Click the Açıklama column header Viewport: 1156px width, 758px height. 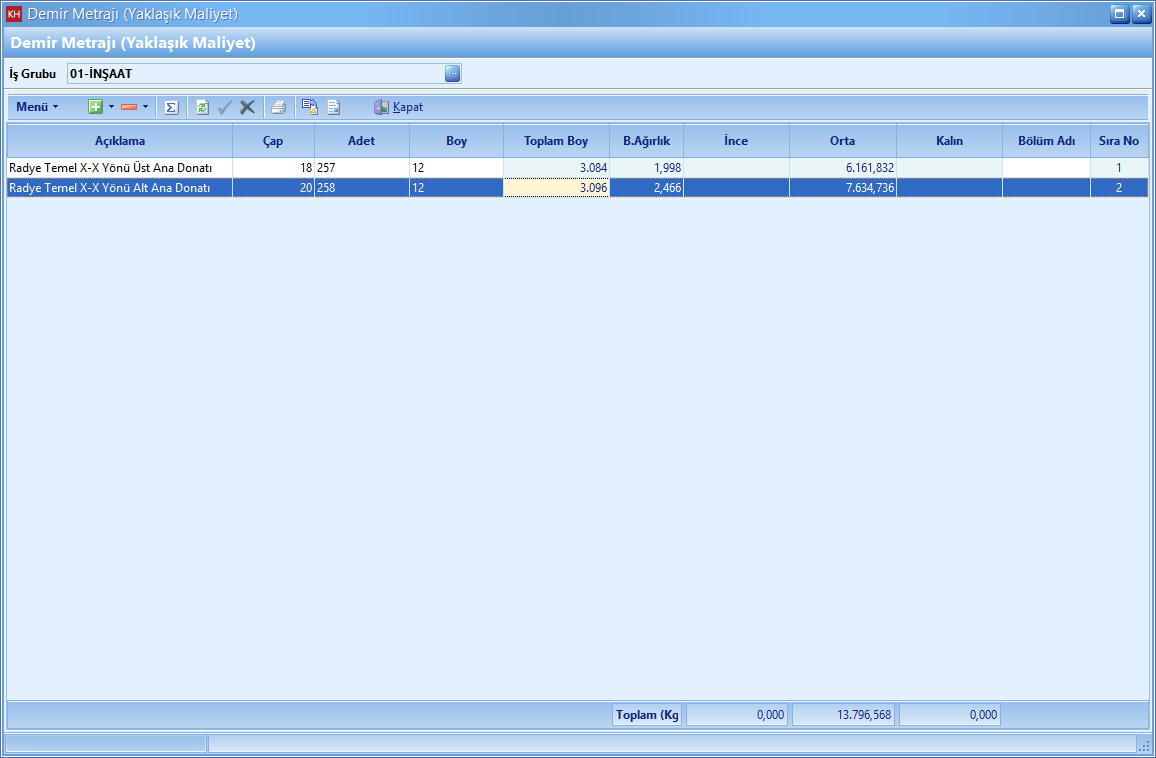[x=120, y=141]
